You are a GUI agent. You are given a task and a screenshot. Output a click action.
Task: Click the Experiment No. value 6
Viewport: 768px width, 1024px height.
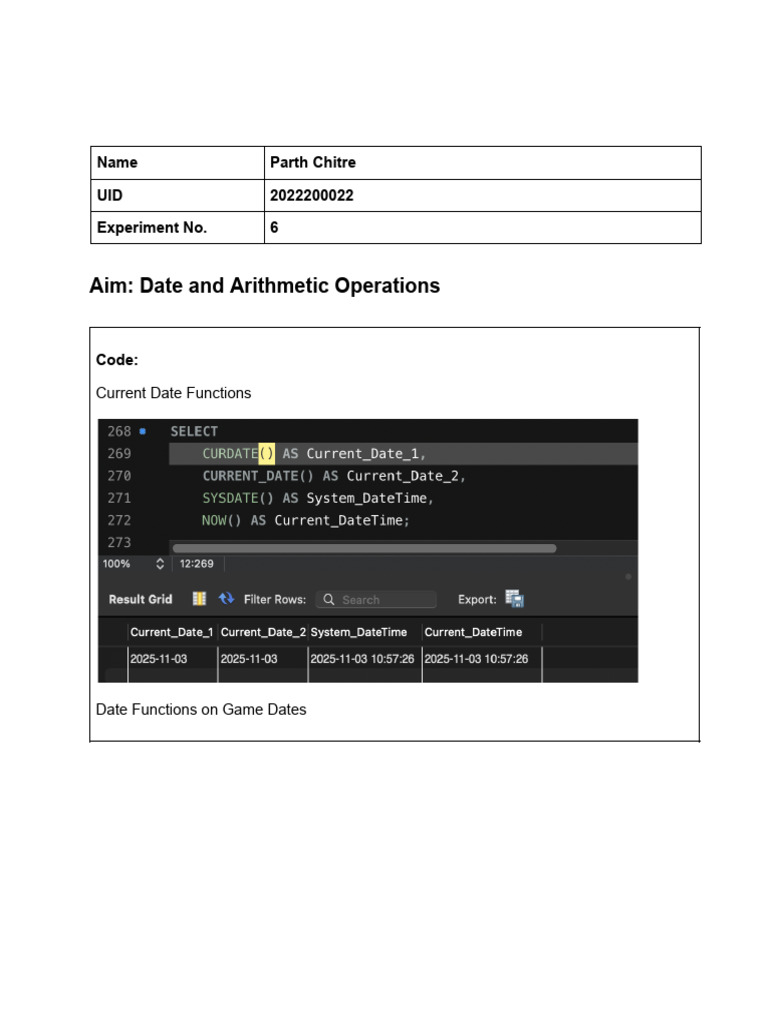pyautogui.click(x=274, y=227)
